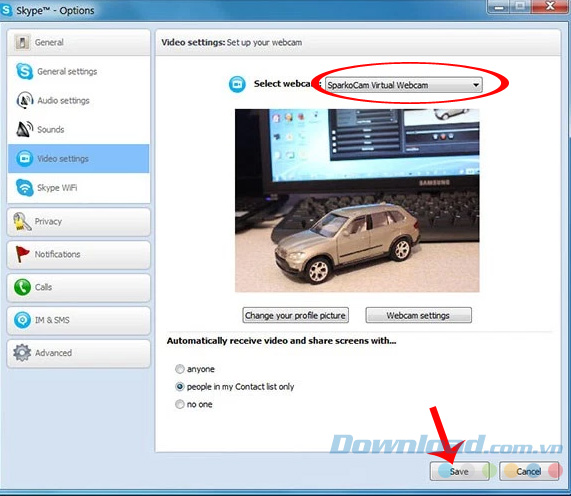
Task: Open Audio settings page
Action: 78,101
